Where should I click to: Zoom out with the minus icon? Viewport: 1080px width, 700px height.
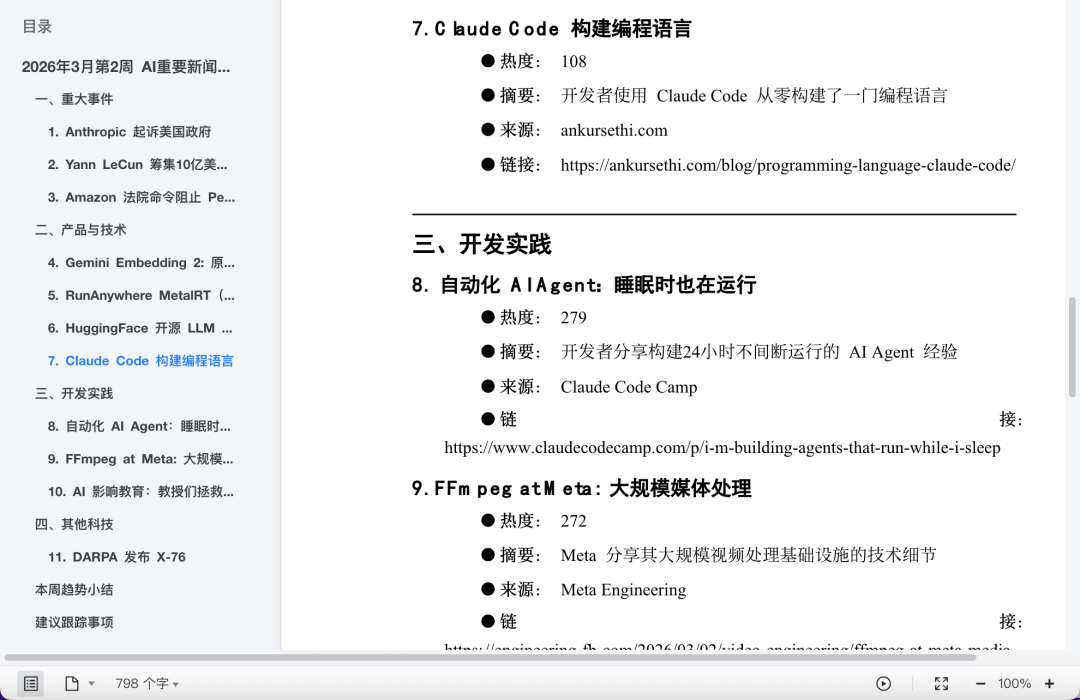click(980, 683)
